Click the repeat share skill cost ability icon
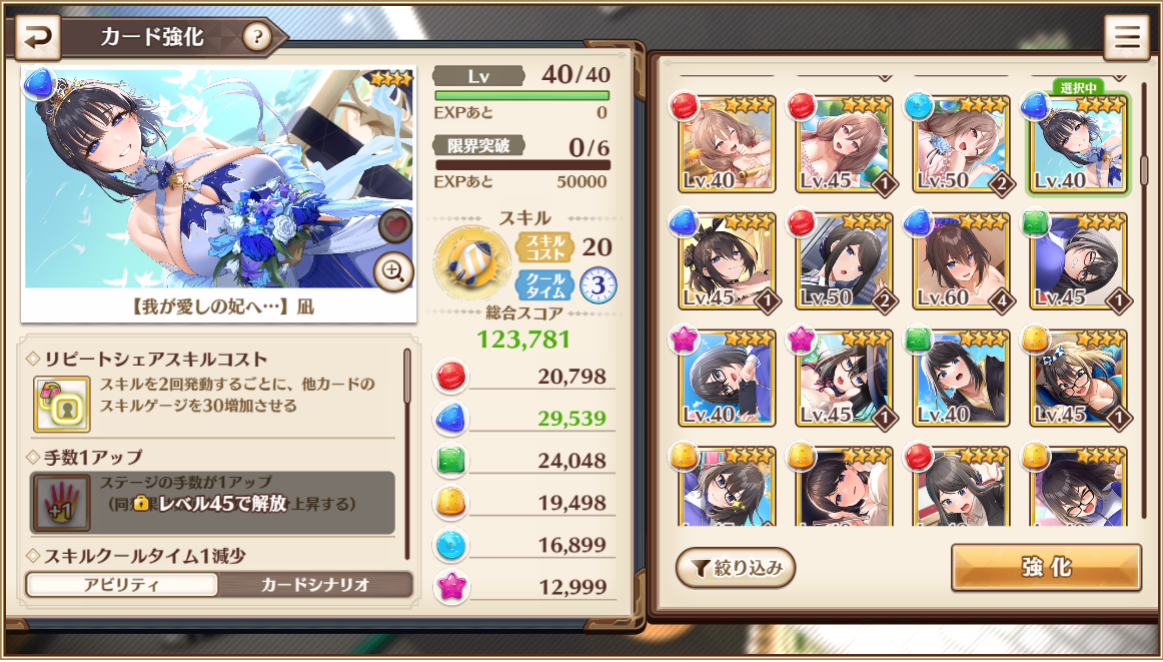The image size is (1163, 662). coord(62,404)
